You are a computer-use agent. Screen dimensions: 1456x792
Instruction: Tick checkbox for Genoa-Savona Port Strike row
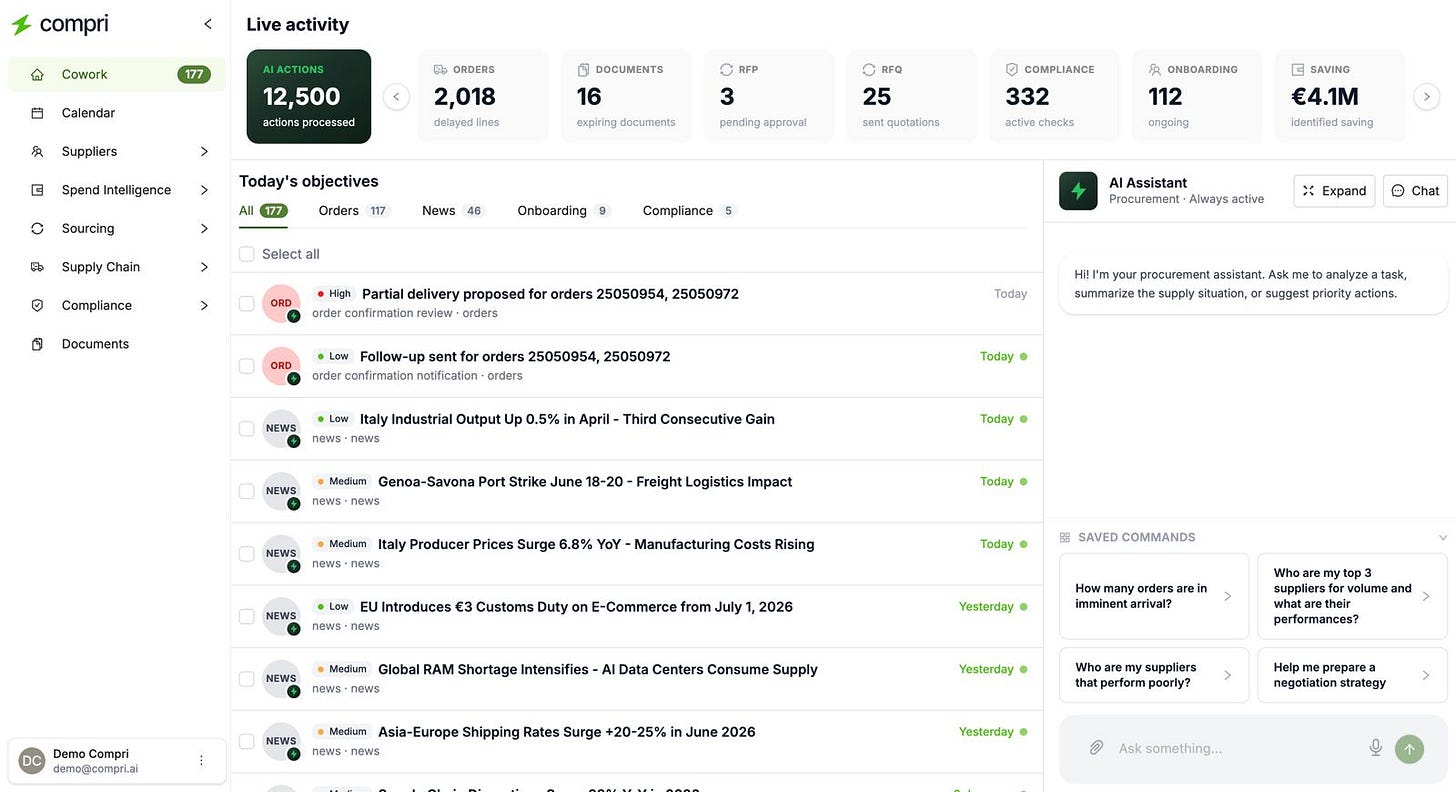[x=247, y=491]
